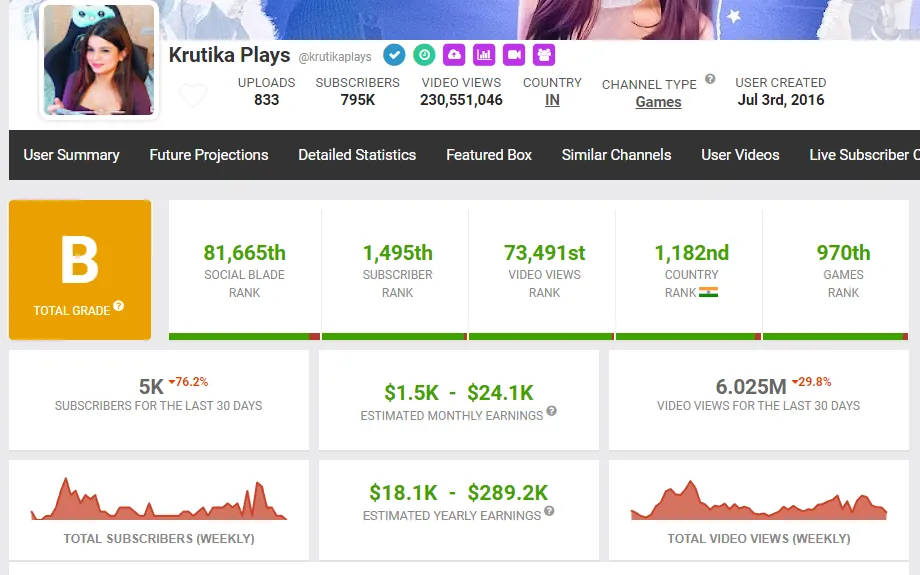Open the User Summary tab

pyautogui.click(x=71, y=155)
